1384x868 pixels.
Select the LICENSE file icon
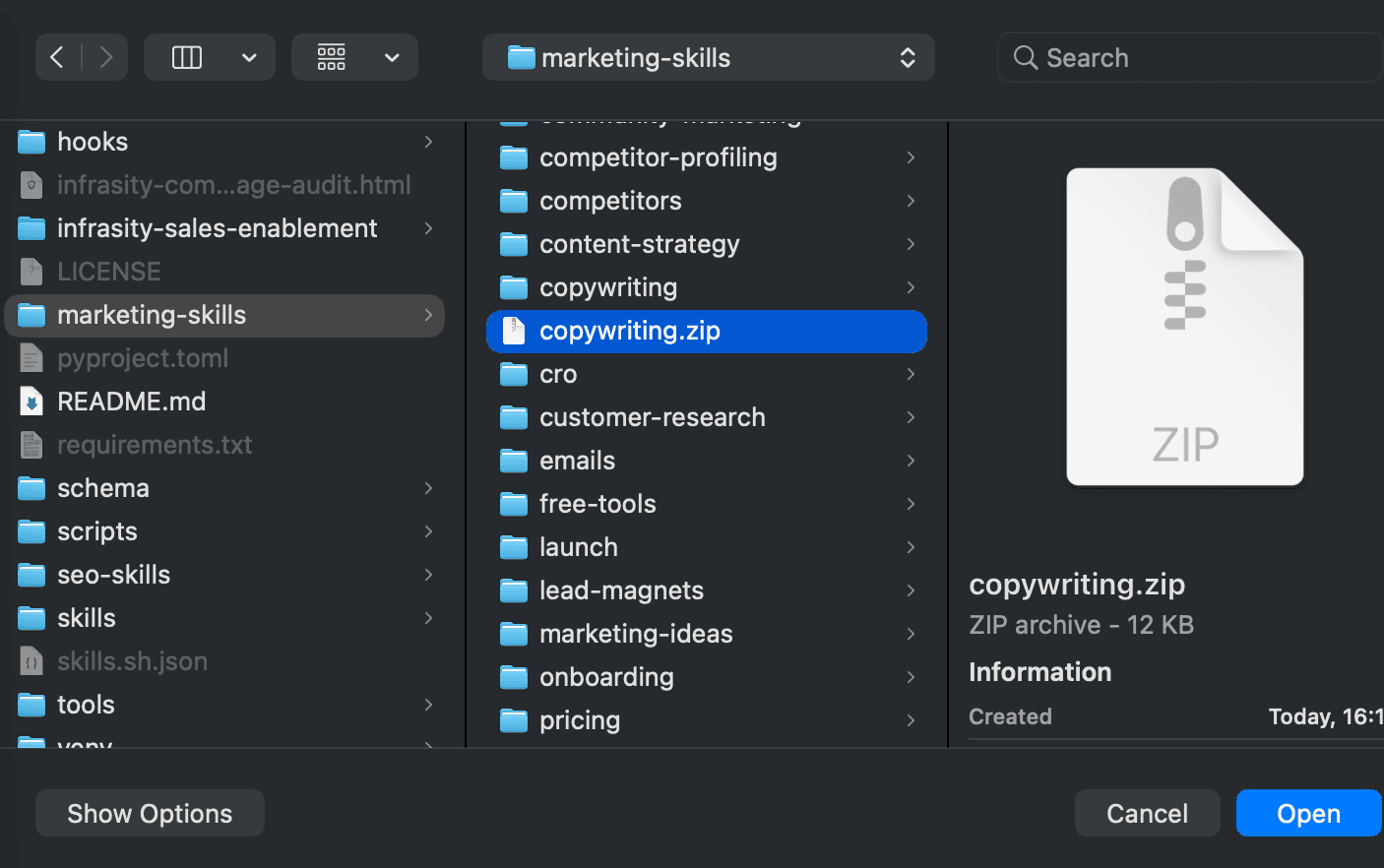pyautogui.click(x=31, y=272)
